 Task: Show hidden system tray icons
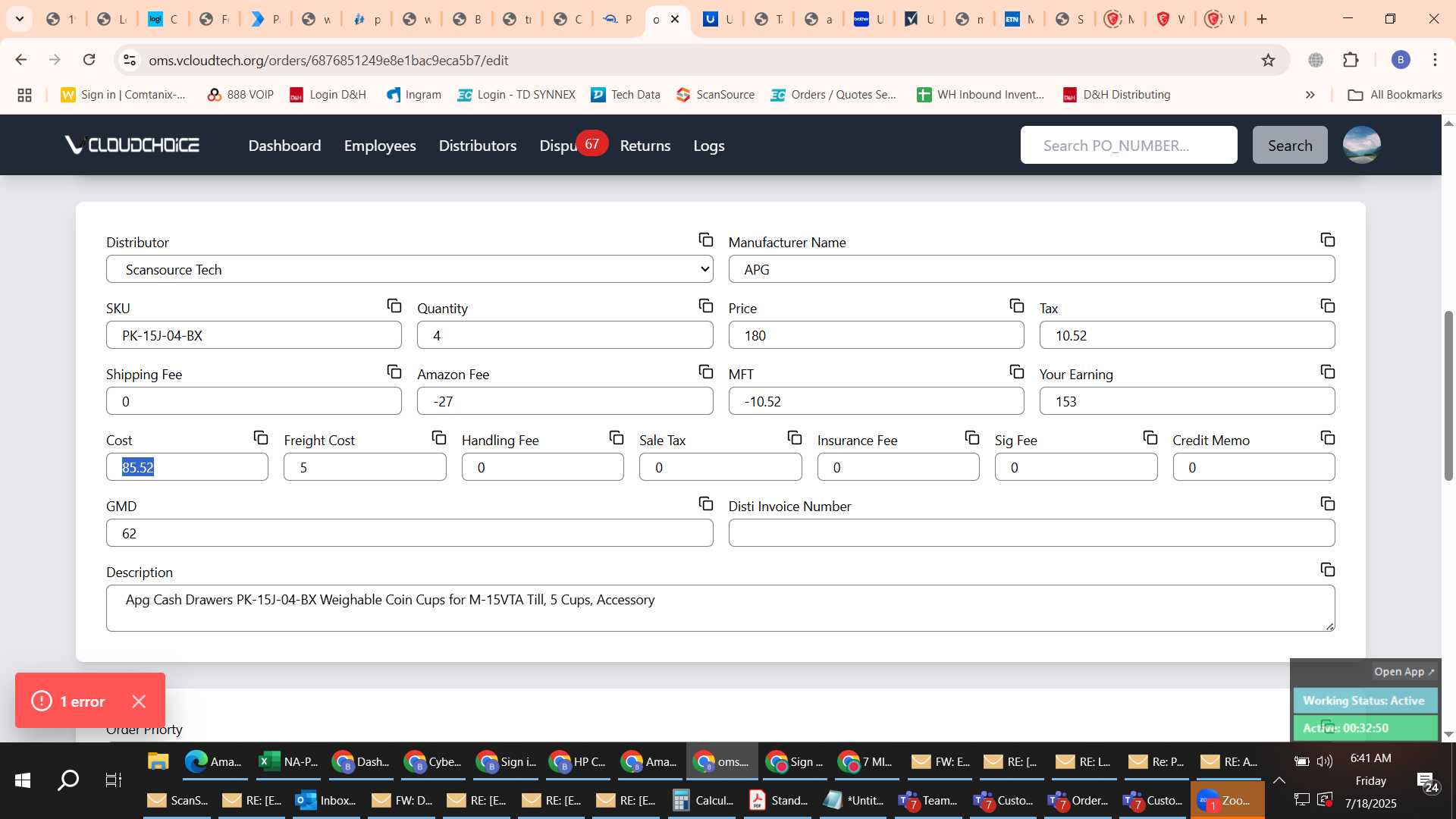[1279, 780]
